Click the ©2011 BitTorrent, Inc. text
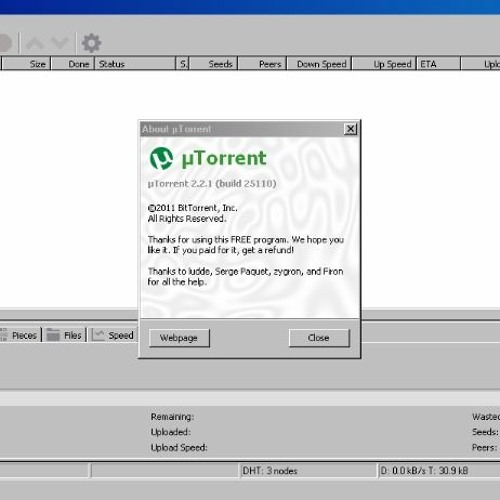The height and width of the screenshot is (500, 500). click(193, 208)
